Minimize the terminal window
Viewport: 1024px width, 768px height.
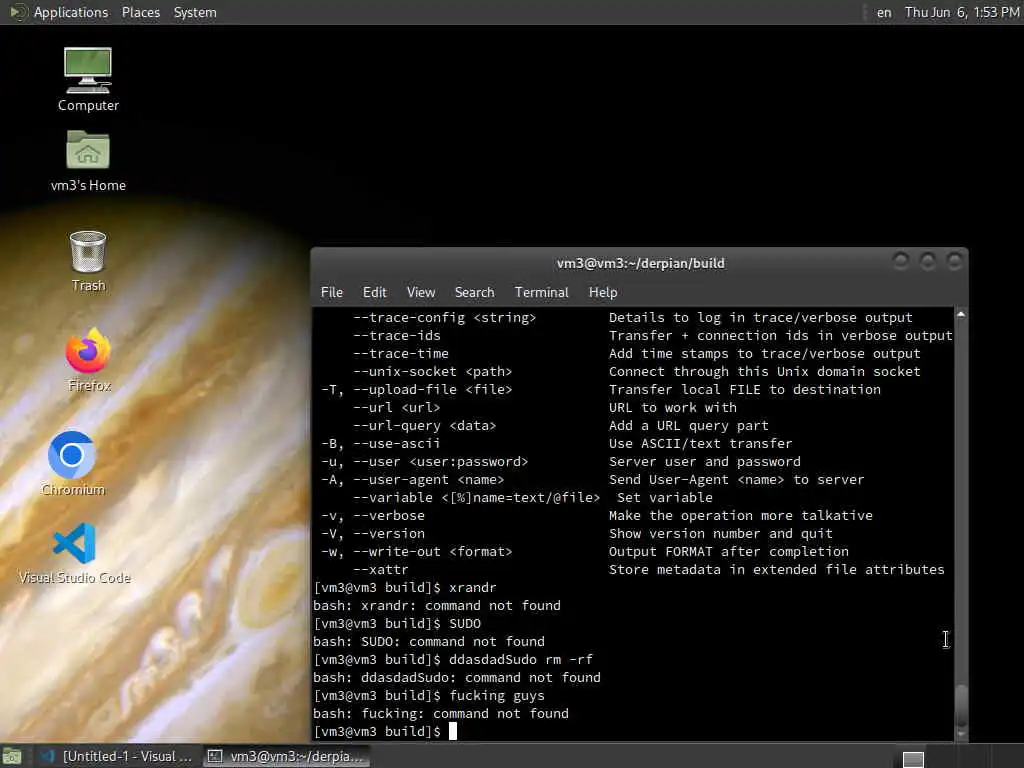pos(901,262)
